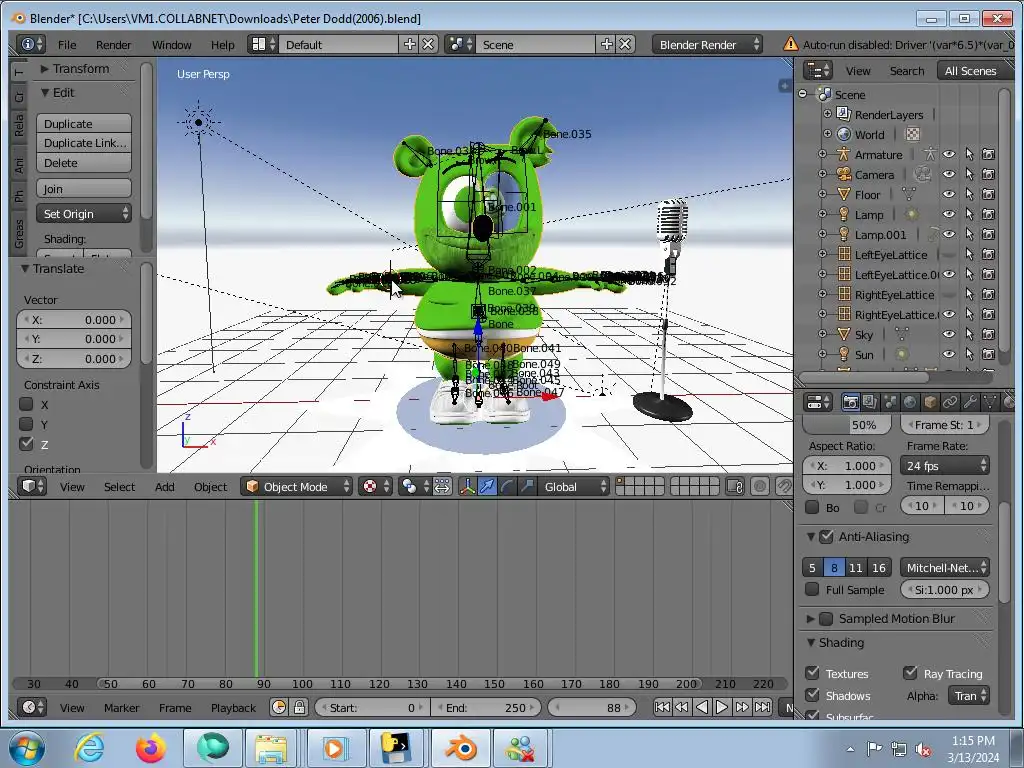
Task: Open the Global orientation dropdown
Action: tap(573, 487)
